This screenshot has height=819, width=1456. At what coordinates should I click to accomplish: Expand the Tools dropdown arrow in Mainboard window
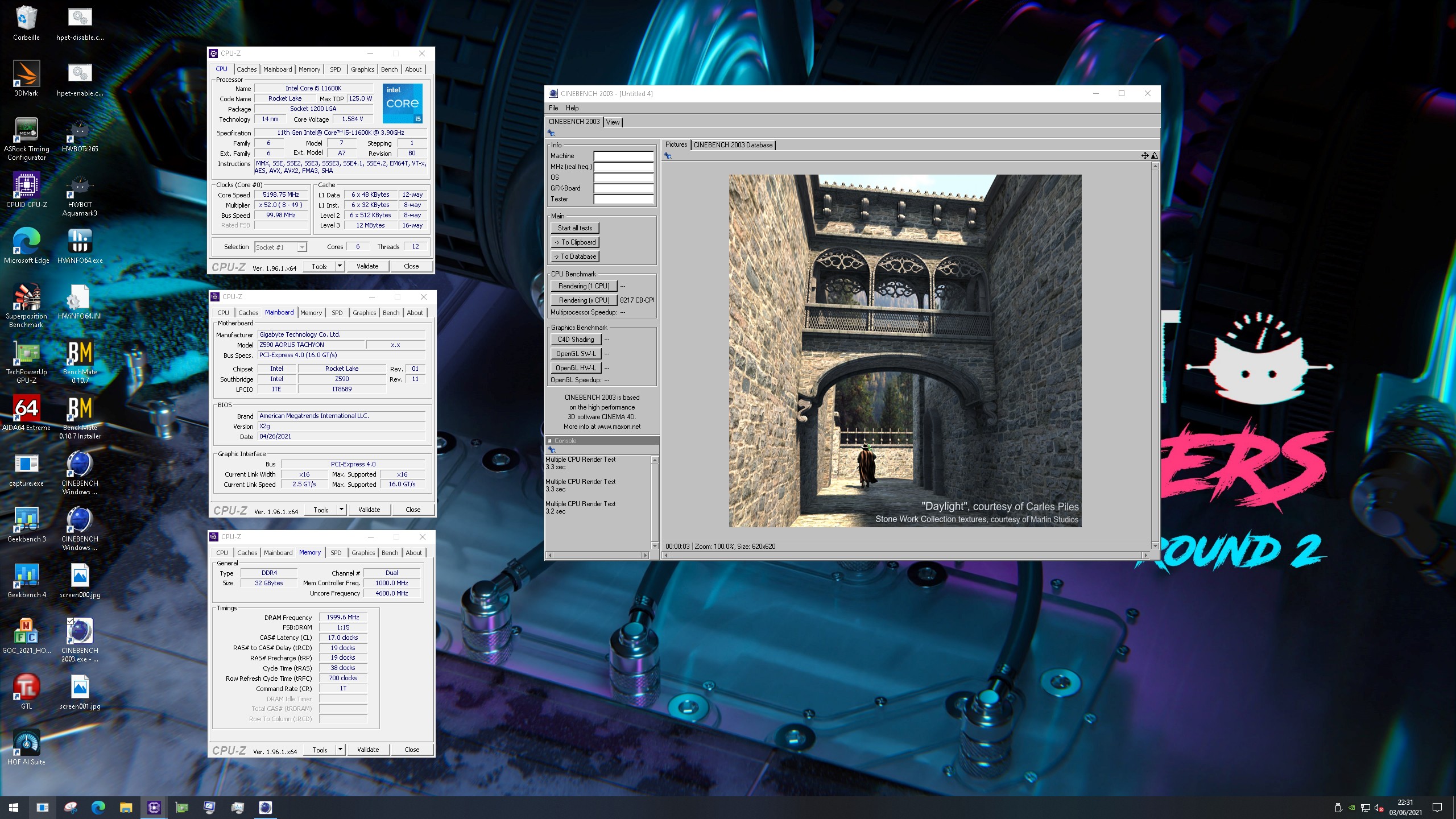click(x=342, y=509)
